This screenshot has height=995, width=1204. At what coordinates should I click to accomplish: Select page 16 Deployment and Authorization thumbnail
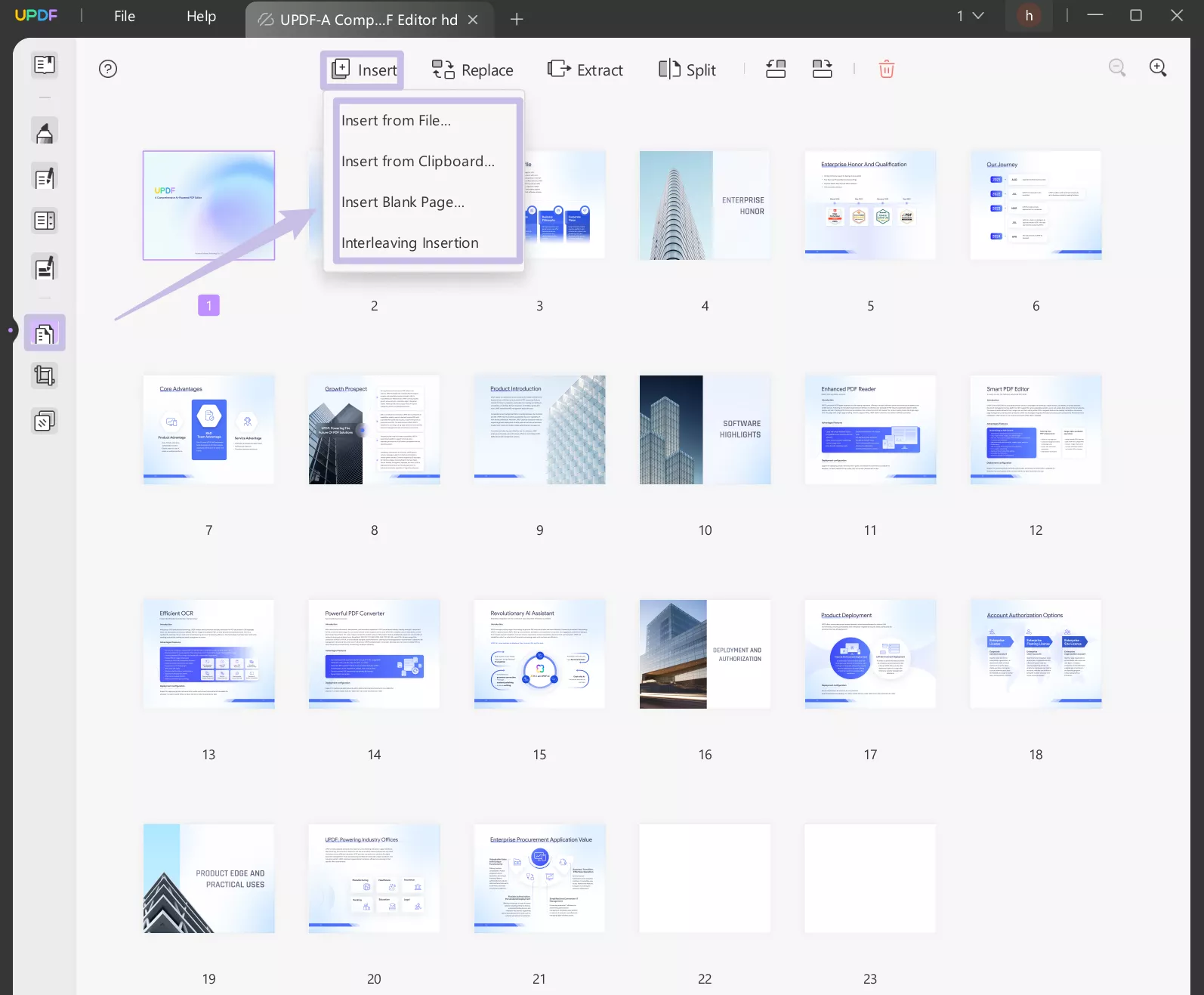click(705, 654)
